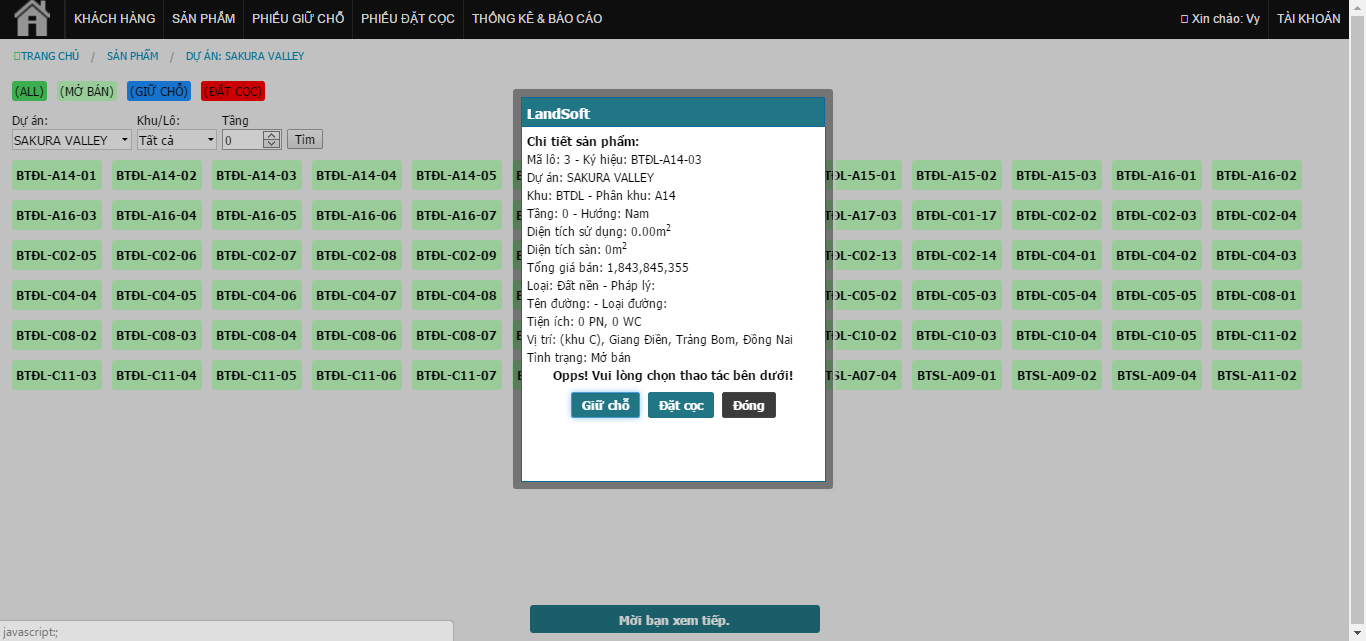The image size is (1366, 641).
Task: Open product tile BTĐL-C02-08
Action: [357, 256]
